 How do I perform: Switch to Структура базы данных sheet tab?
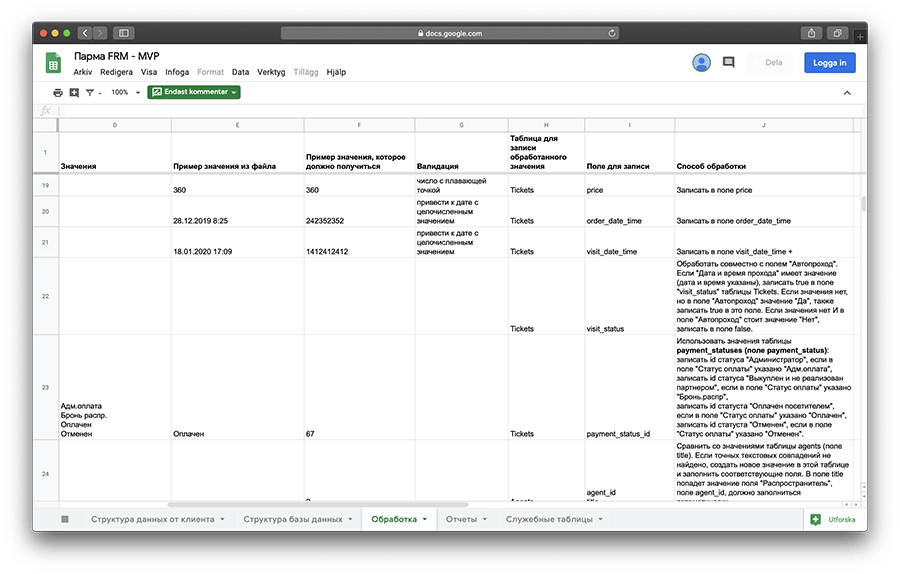[292, 519]
